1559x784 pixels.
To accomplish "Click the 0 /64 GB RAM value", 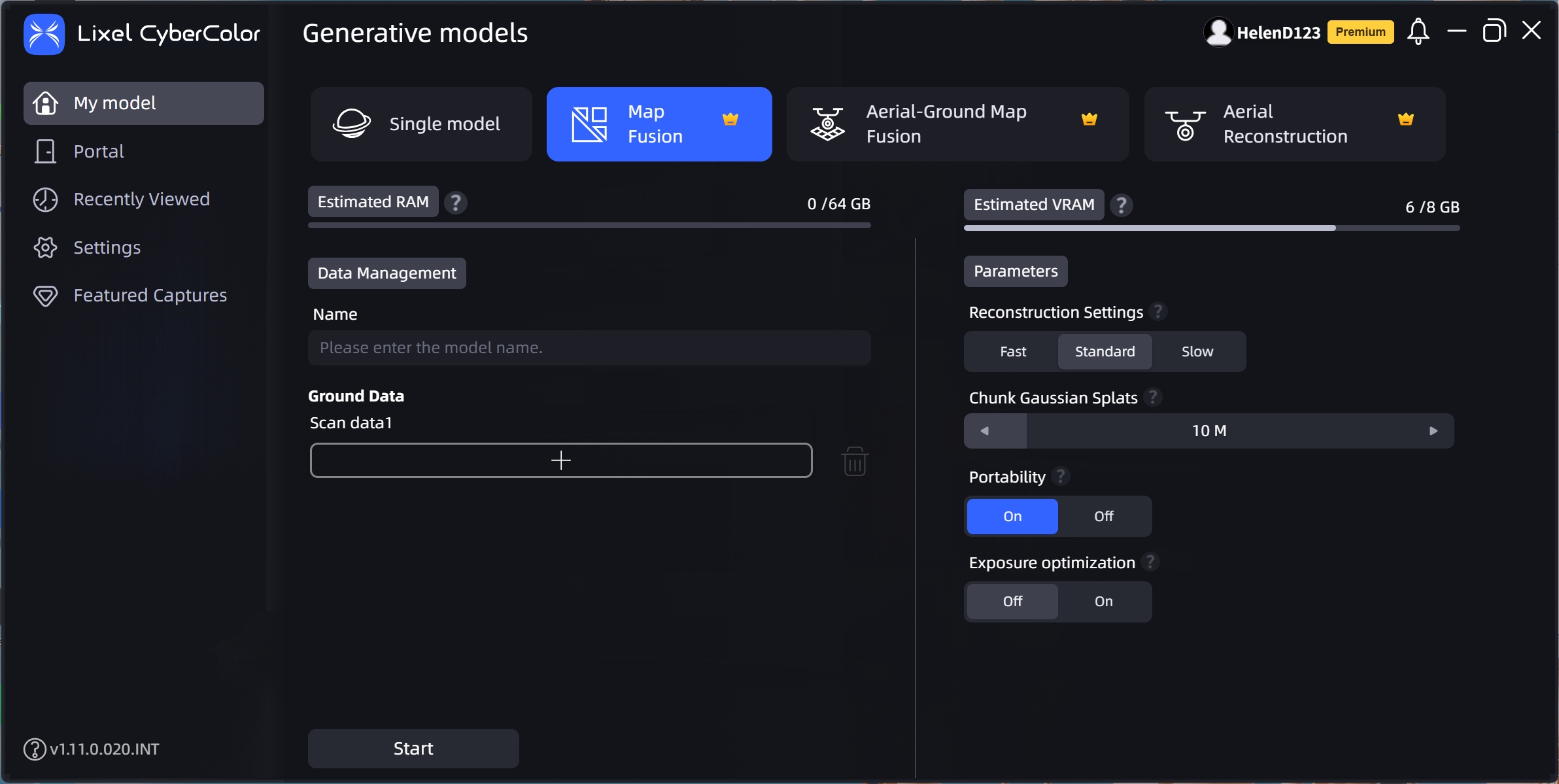I will tap(839, 204).
